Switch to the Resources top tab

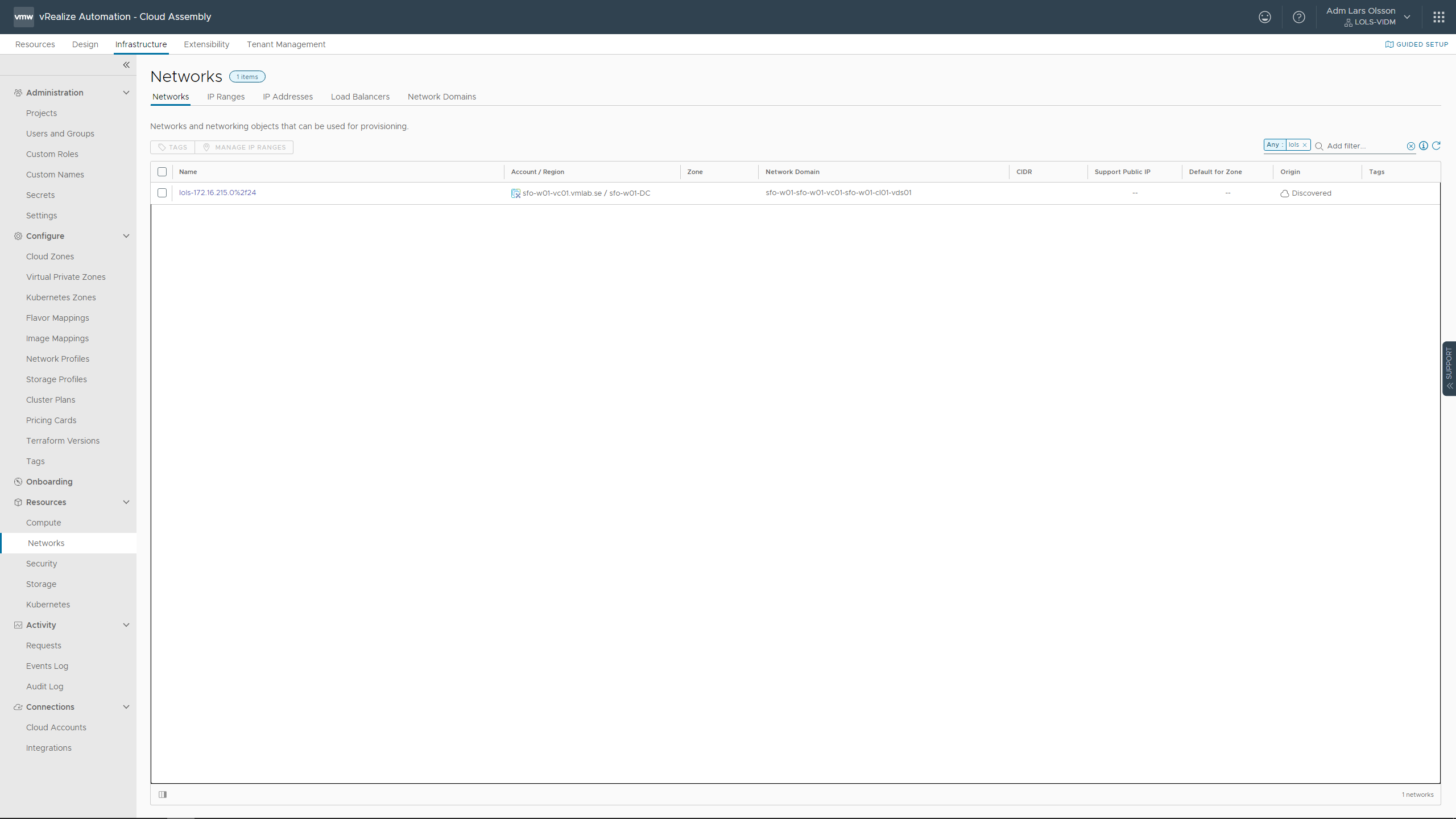pyautogui.click(x=35, y=44)
